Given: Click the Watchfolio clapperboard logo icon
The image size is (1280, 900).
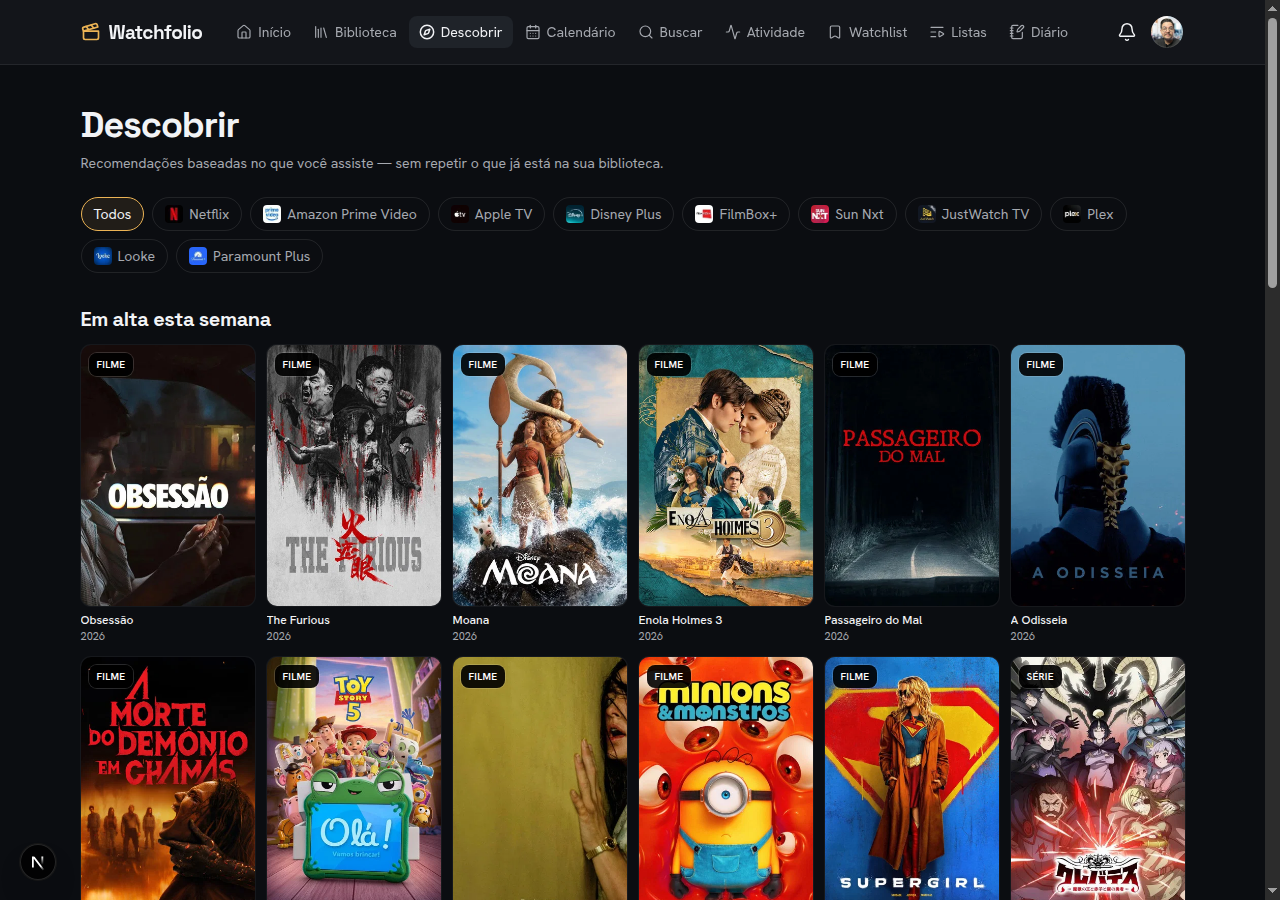Looking at the screenshot, I should [x=91, y=32].
